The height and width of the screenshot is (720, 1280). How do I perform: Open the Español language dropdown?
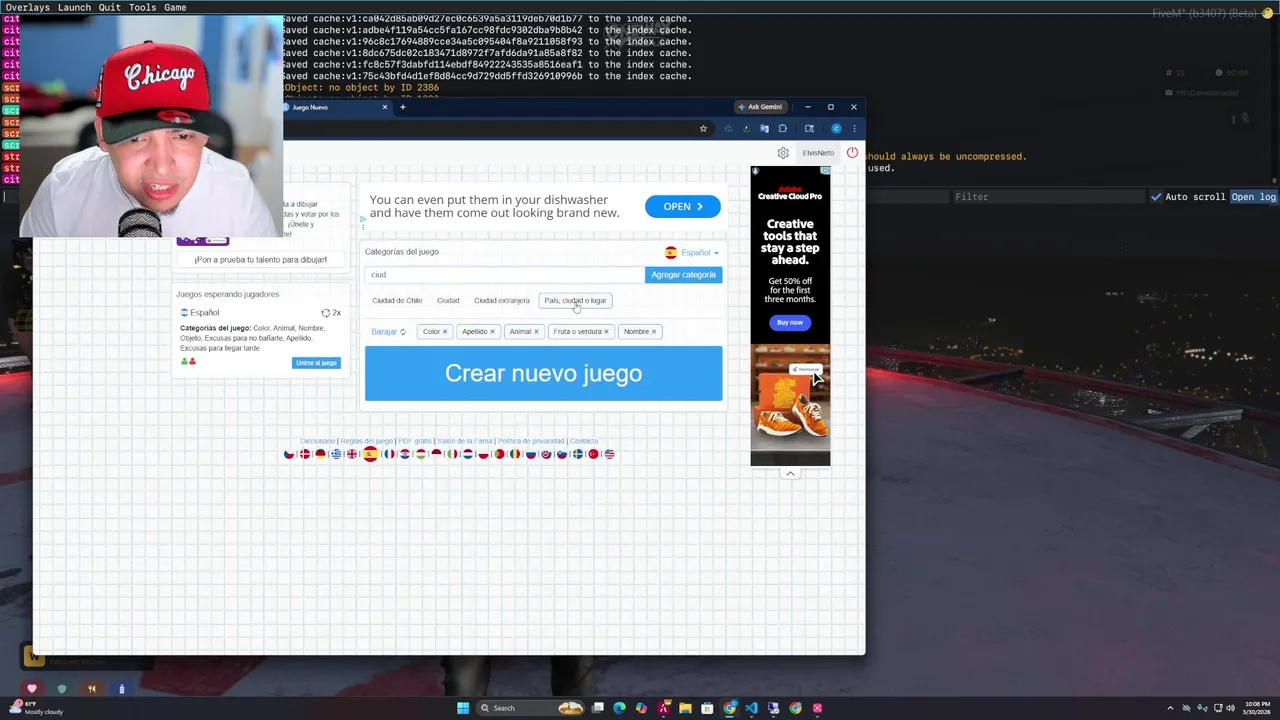[692, 252]
